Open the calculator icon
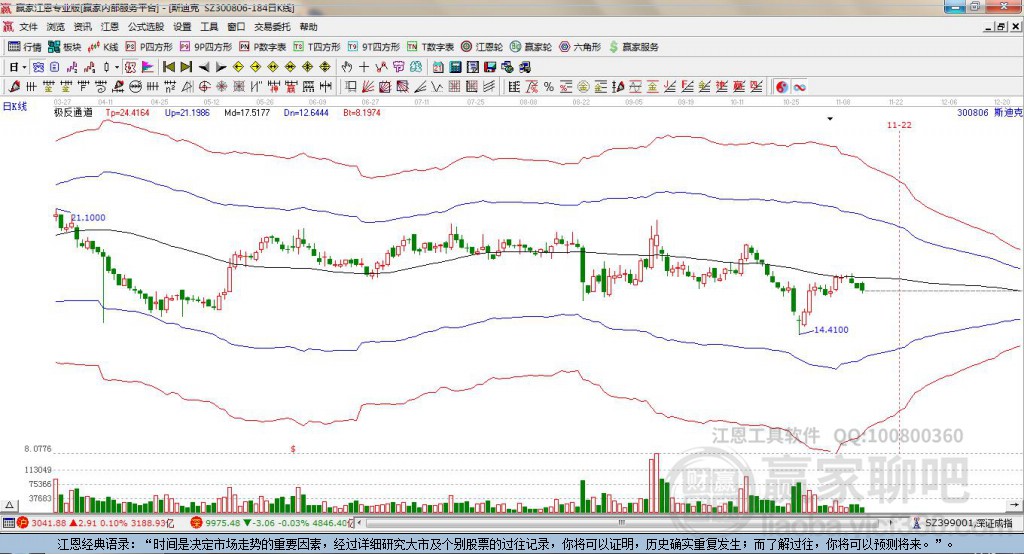Screen dimensions: 1024x554 [456, 67]
